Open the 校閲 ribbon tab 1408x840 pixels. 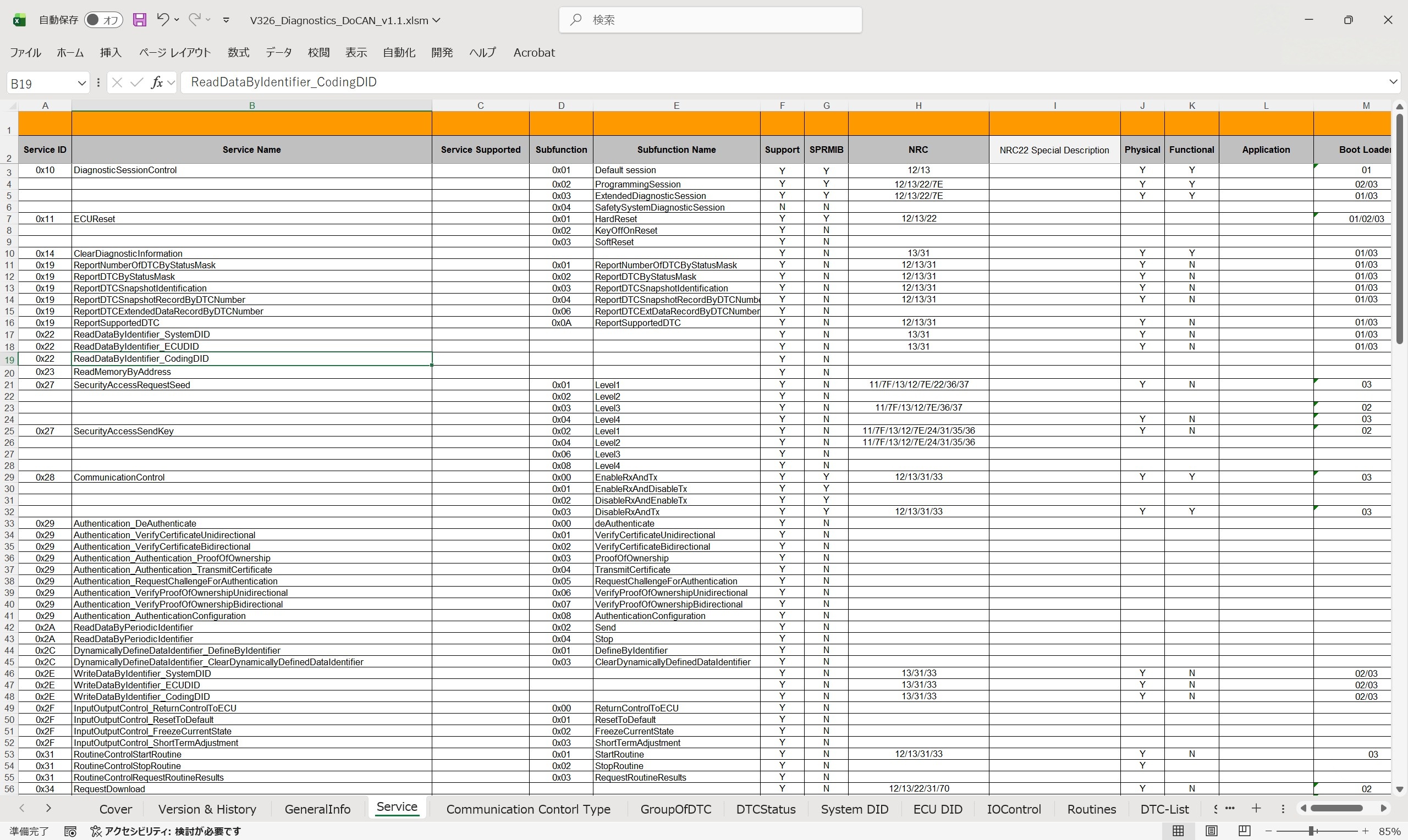(319, 53)
